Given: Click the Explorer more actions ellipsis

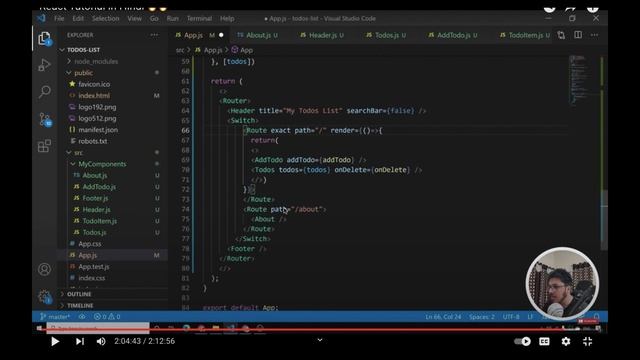Looking at the screenshot, I should pyautogui.click(x=154, y=35).
